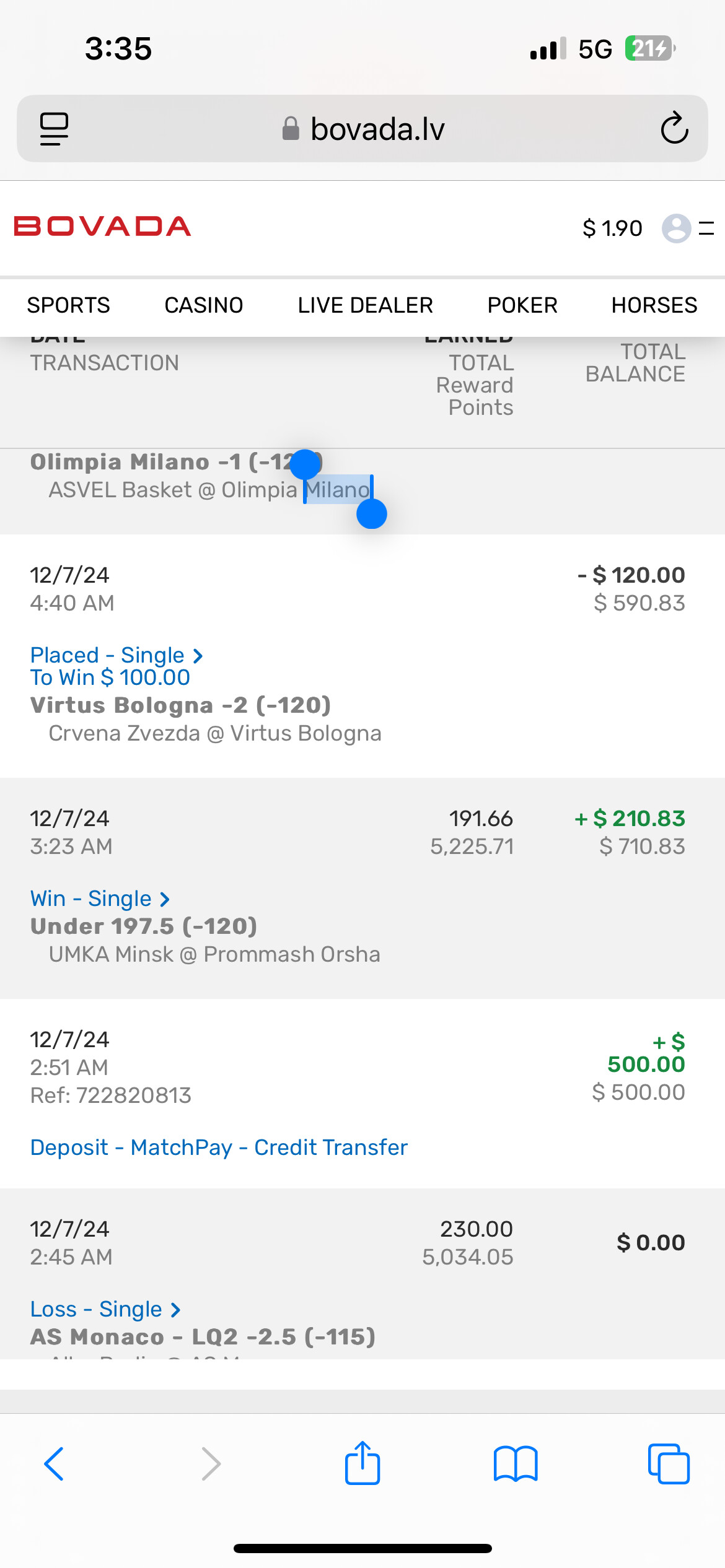Expand the Placed - Single bet details
The image size is (725, 1568).
pyautogui.click(x=116, y=655)
